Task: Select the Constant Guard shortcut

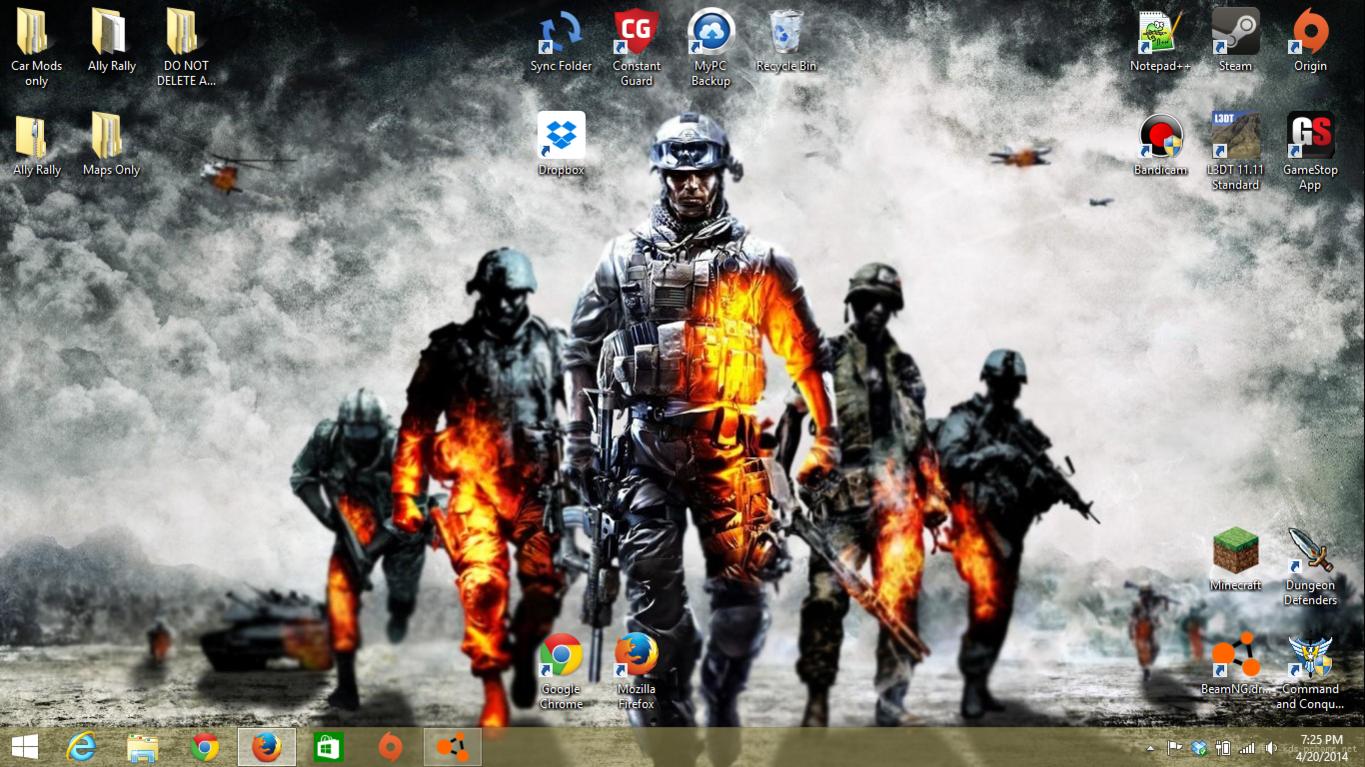Action: click(x=636, y=47)
